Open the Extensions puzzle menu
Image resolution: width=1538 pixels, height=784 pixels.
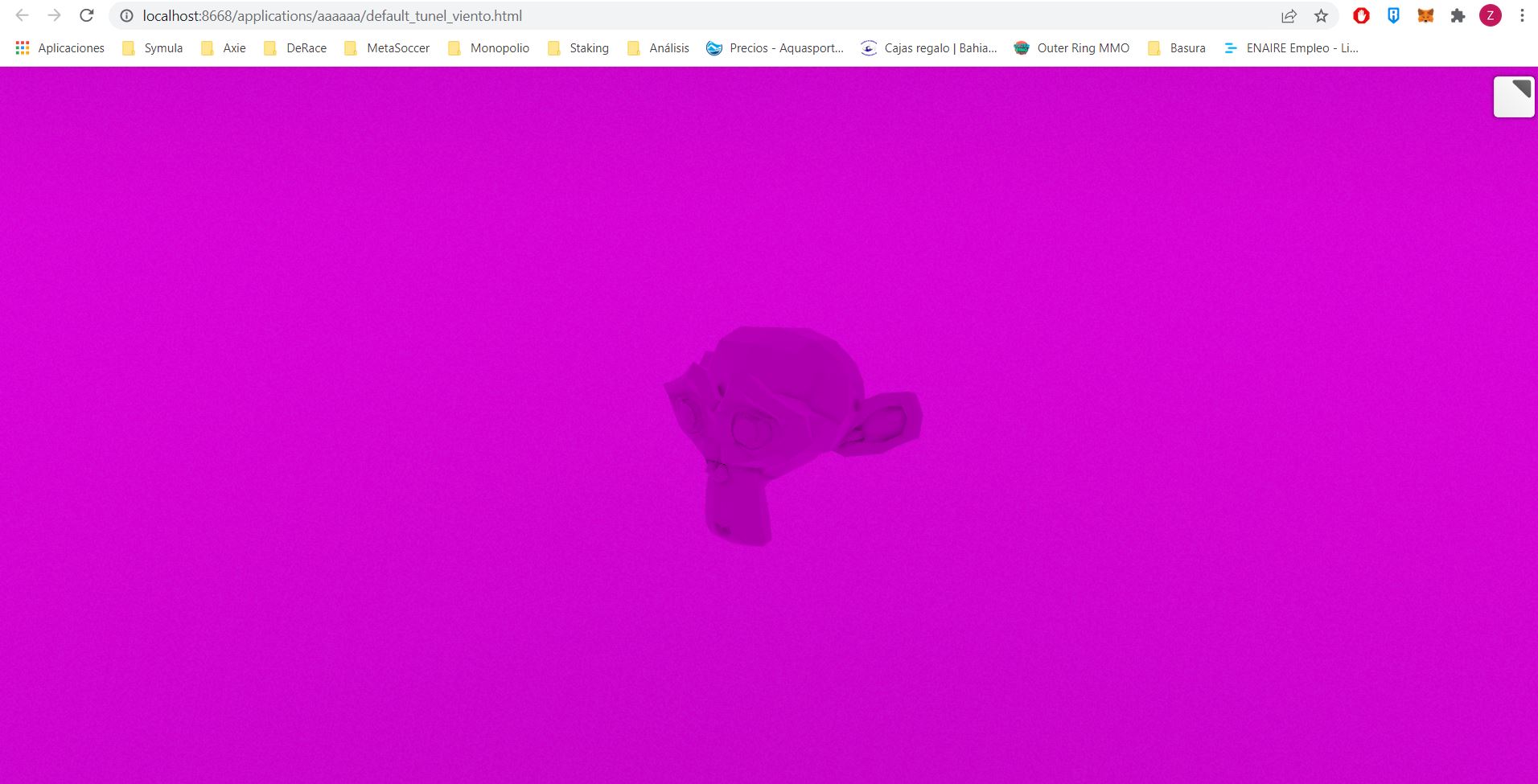pyautogui.click(x=1458, y=15)
